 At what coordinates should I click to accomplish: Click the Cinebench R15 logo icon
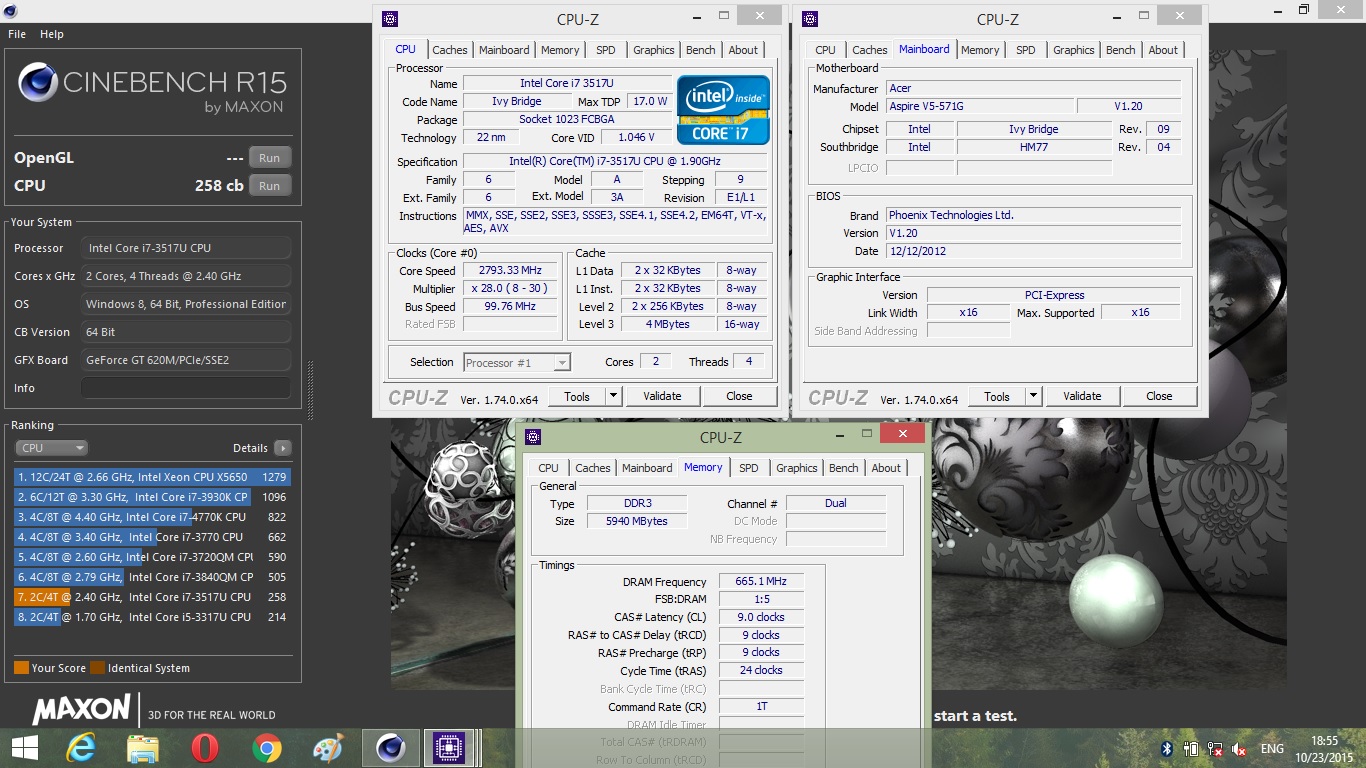[37, 83]
